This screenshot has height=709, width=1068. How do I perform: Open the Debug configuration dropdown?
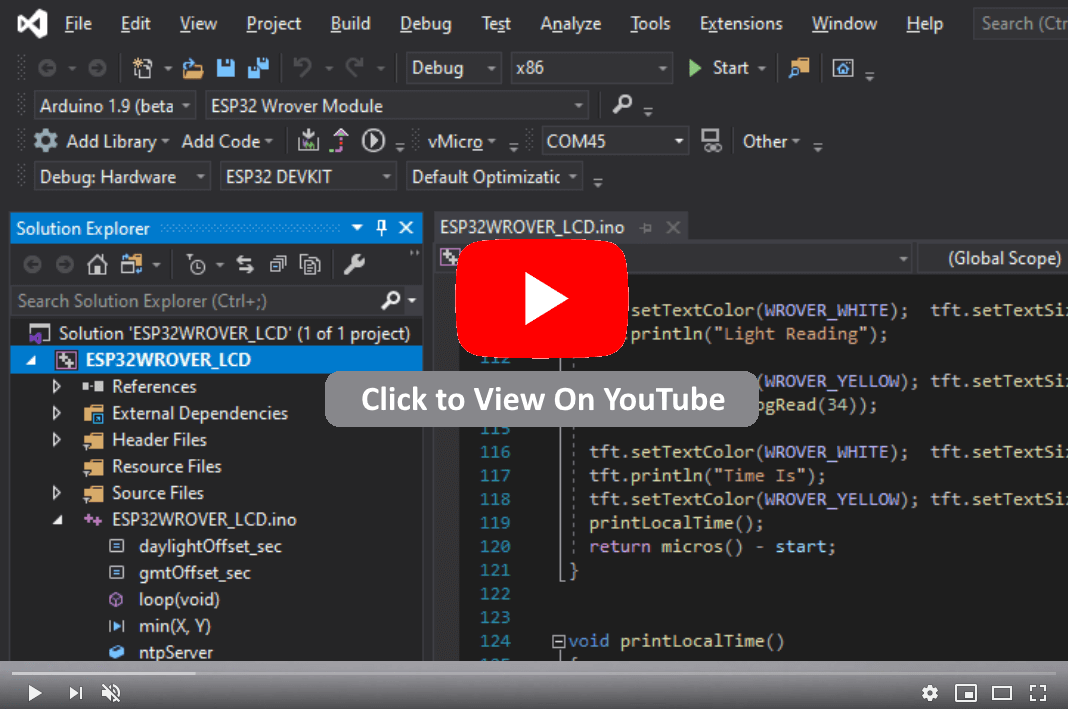[x=454, y=68]
